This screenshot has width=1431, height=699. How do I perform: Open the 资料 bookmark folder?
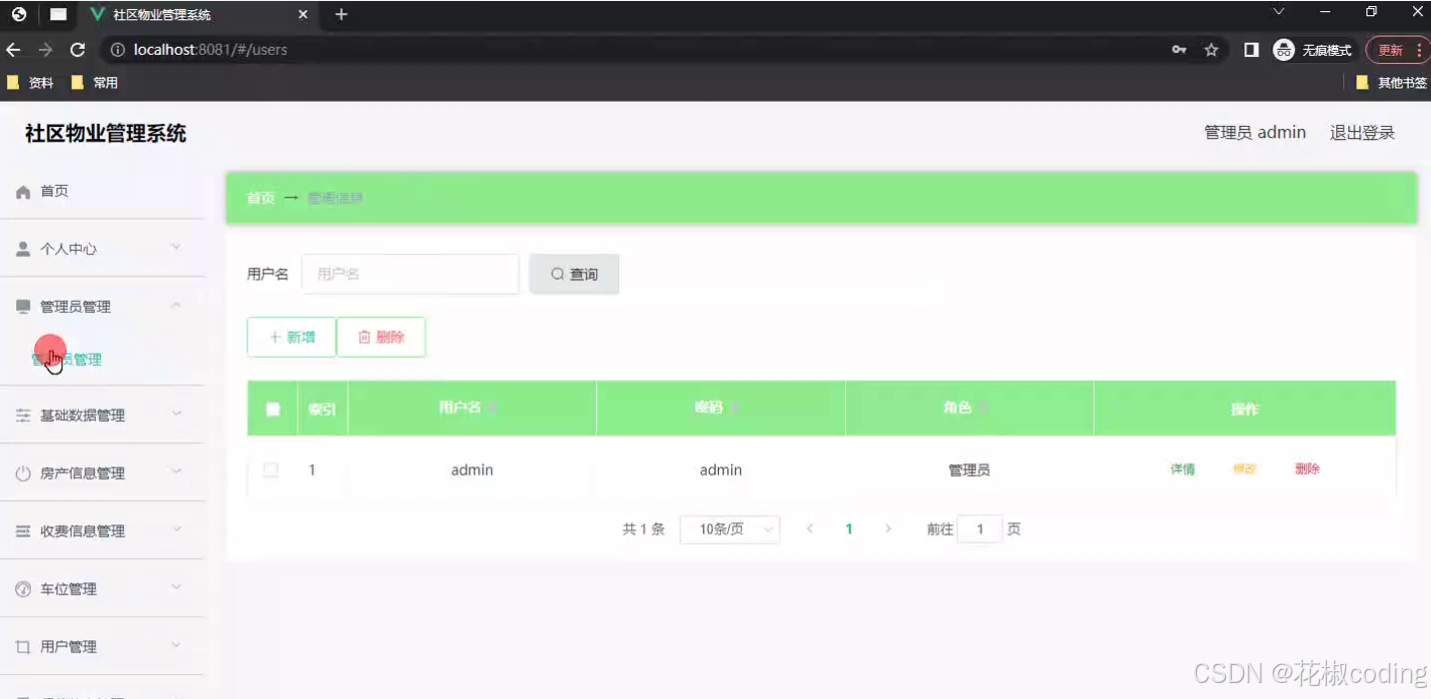[x=30, y=83]
